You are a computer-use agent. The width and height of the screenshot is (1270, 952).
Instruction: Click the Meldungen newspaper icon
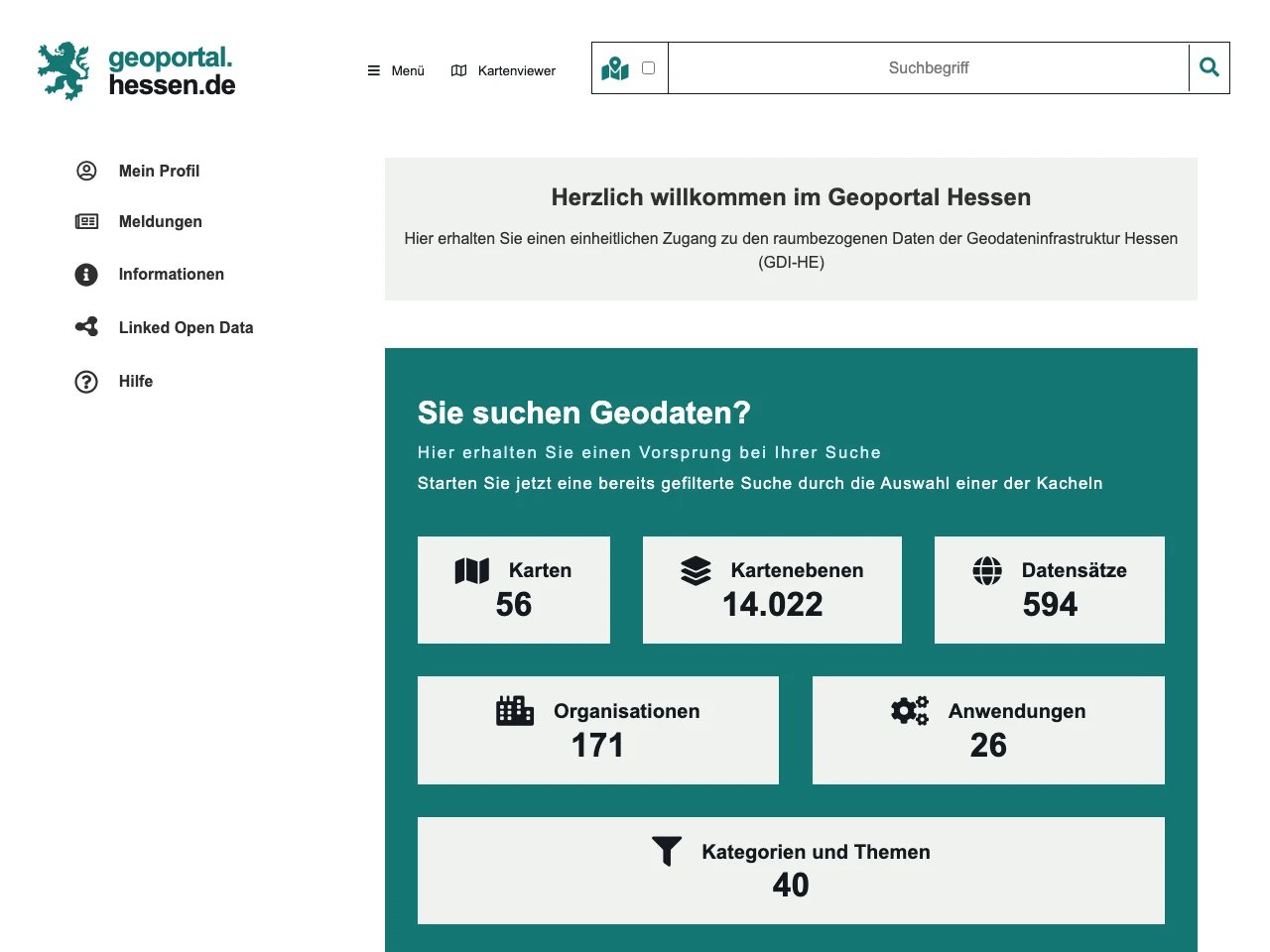86,221
